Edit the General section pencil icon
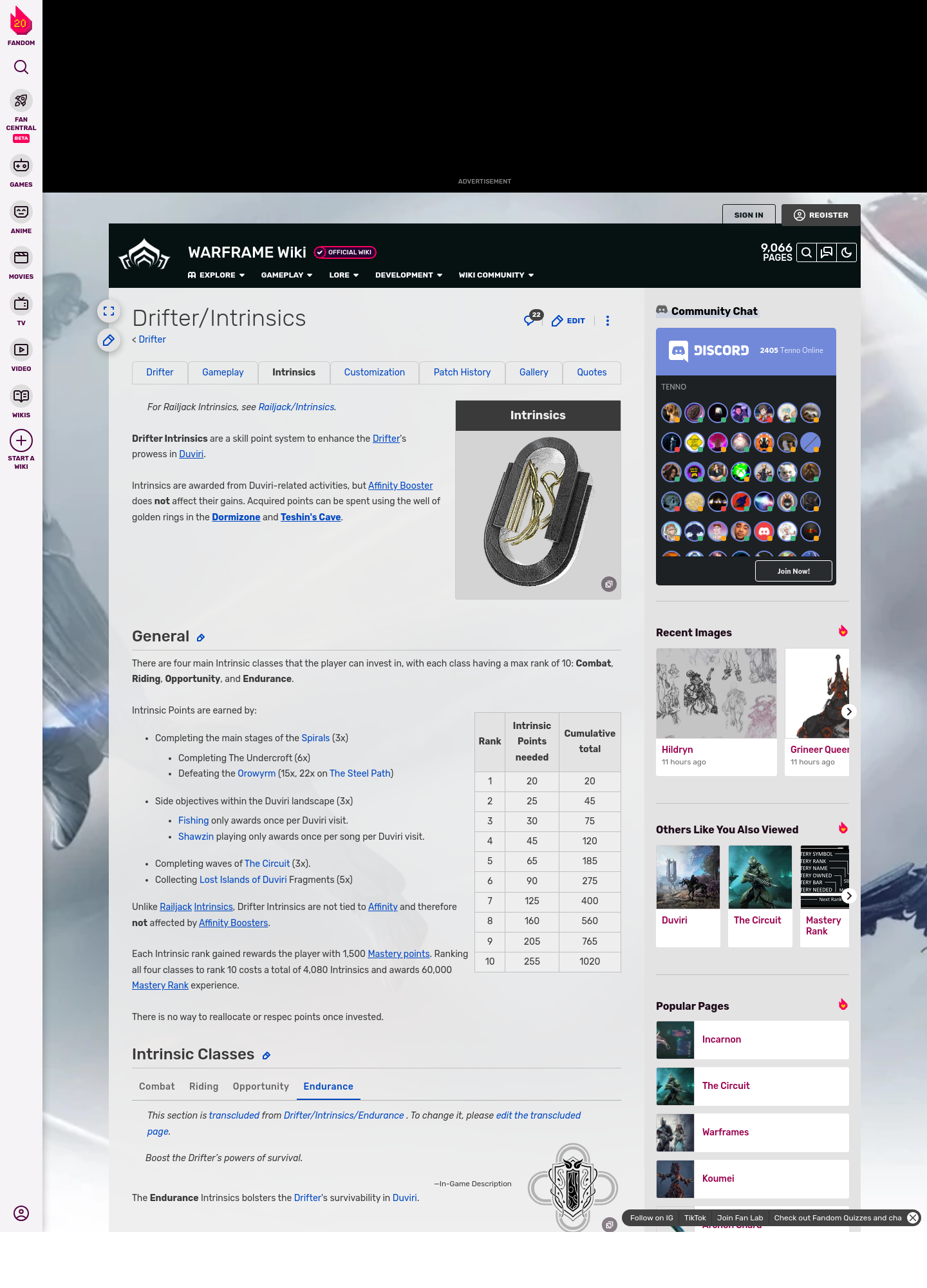Image resolution: width=927 pixels, height=1288 pixels. click(x=201, y=638)
